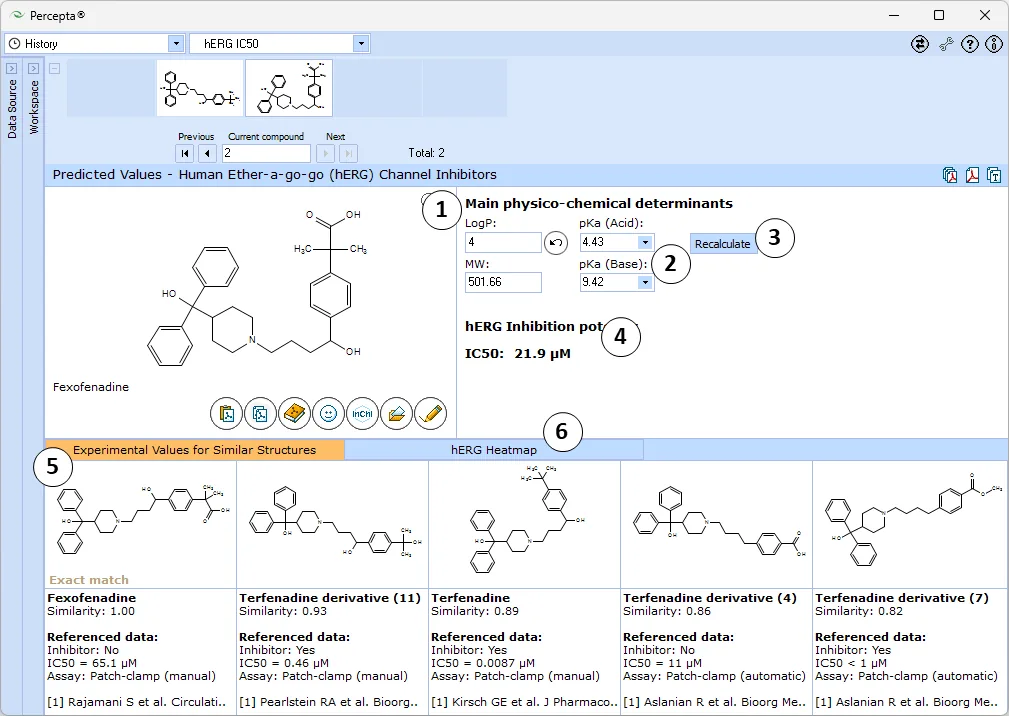Select the first compound thumbnail

[200, 88]
